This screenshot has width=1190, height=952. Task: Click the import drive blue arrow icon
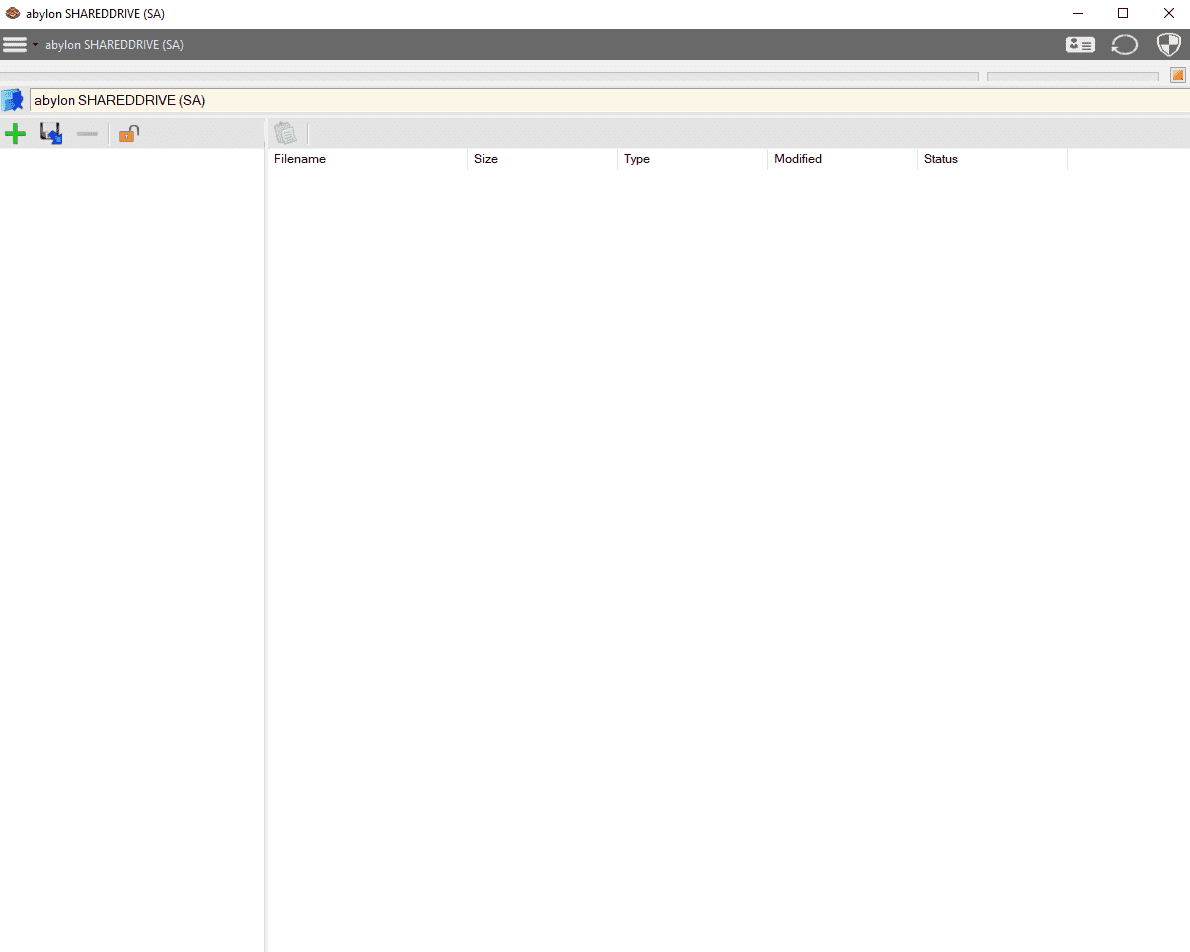click(51, 134)
